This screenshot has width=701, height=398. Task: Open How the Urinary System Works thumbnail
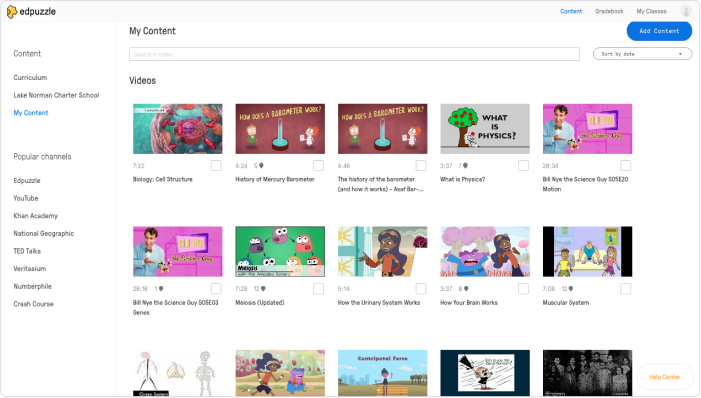pos(382,251)
